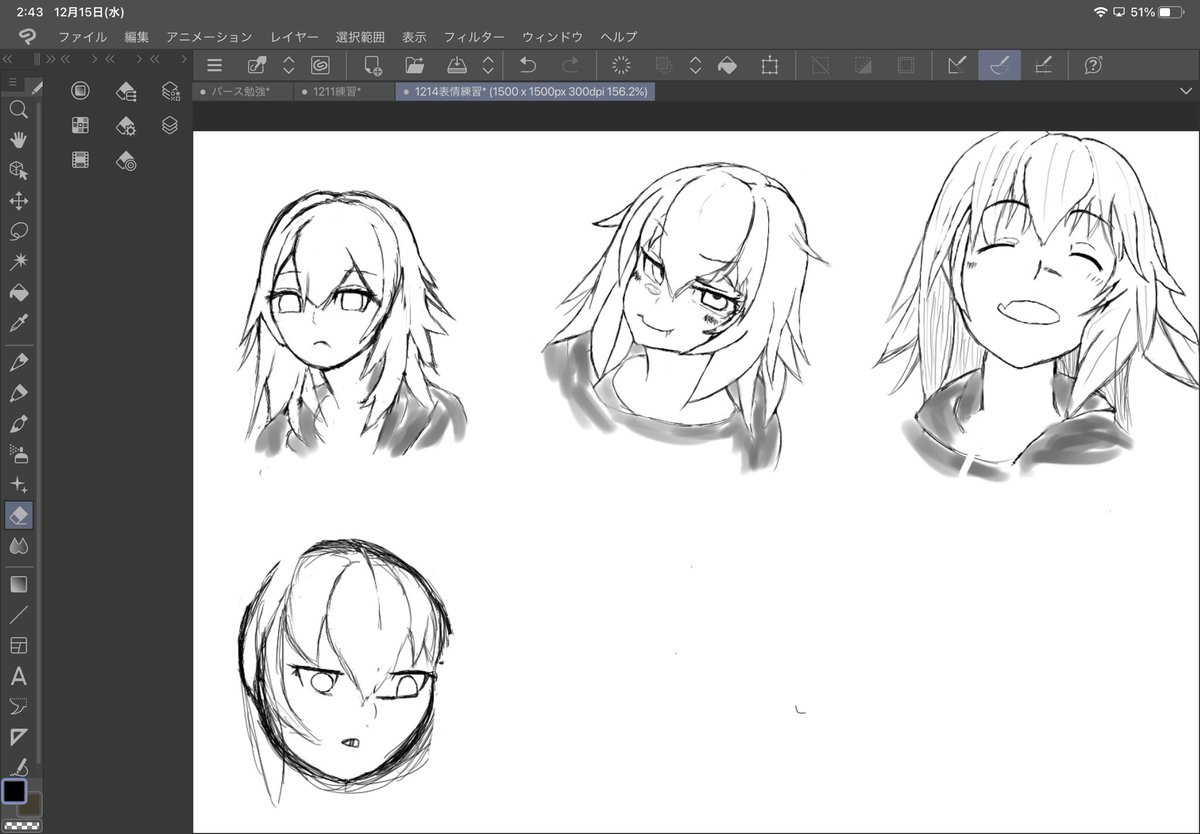This screenshot has height=834, width=1200.
Task: Select the black main color swatch
Action: (x=14, y=792)
